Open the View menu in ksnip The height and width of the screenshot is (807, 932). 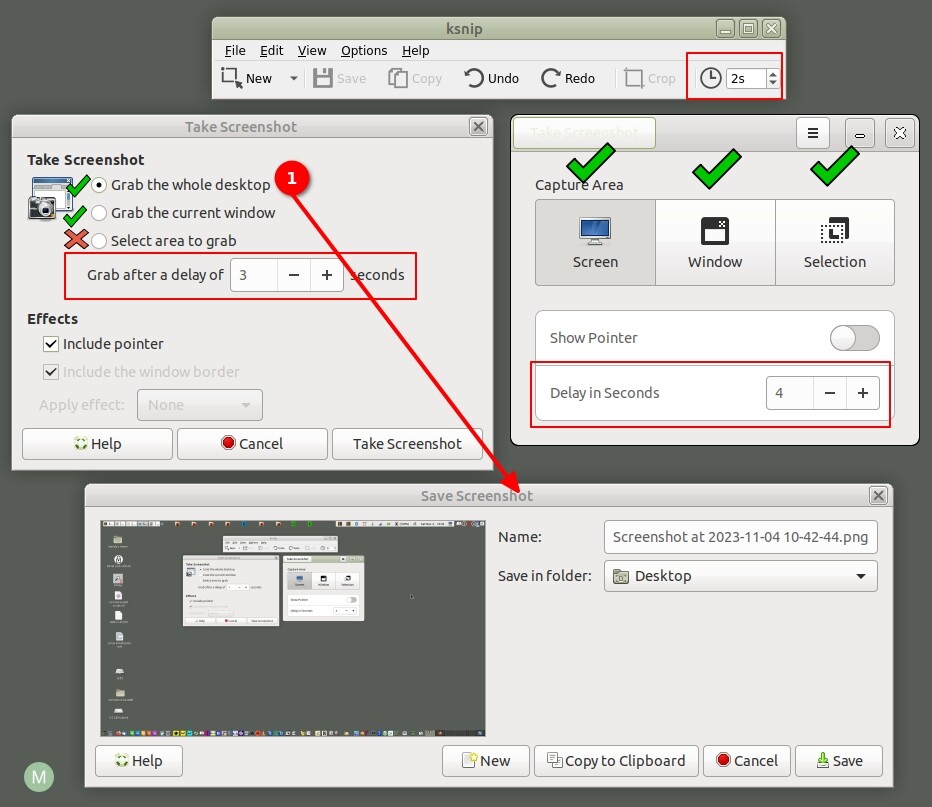(x=311, y=51)
